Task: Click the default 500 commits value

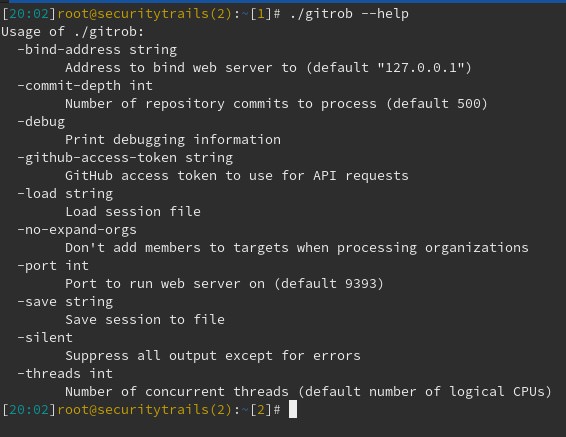Action: tap(437, 104)
